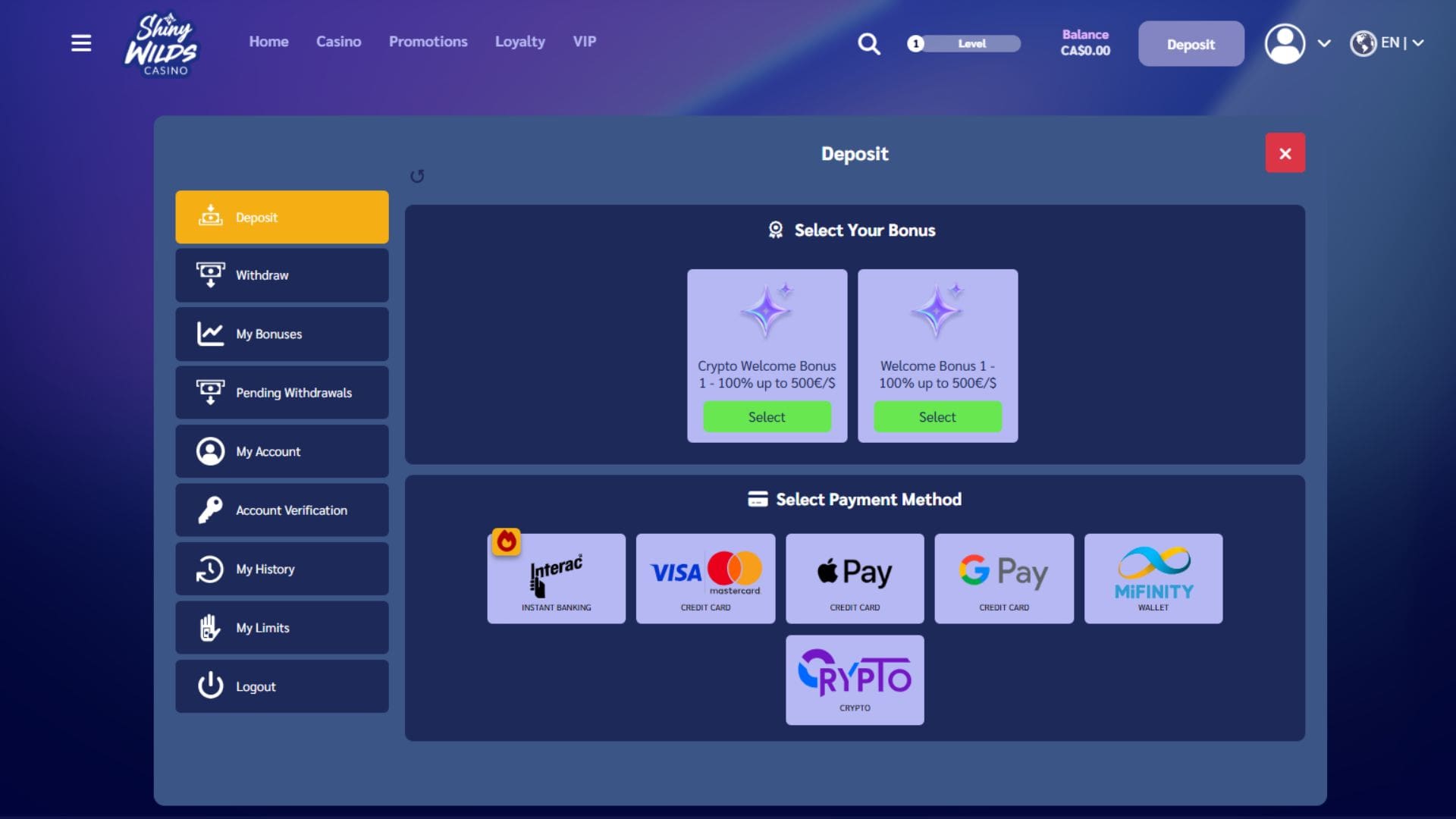Screen dimensions: 1456x819
Task: Open VIP in top navigation
Action: [585, 42]
